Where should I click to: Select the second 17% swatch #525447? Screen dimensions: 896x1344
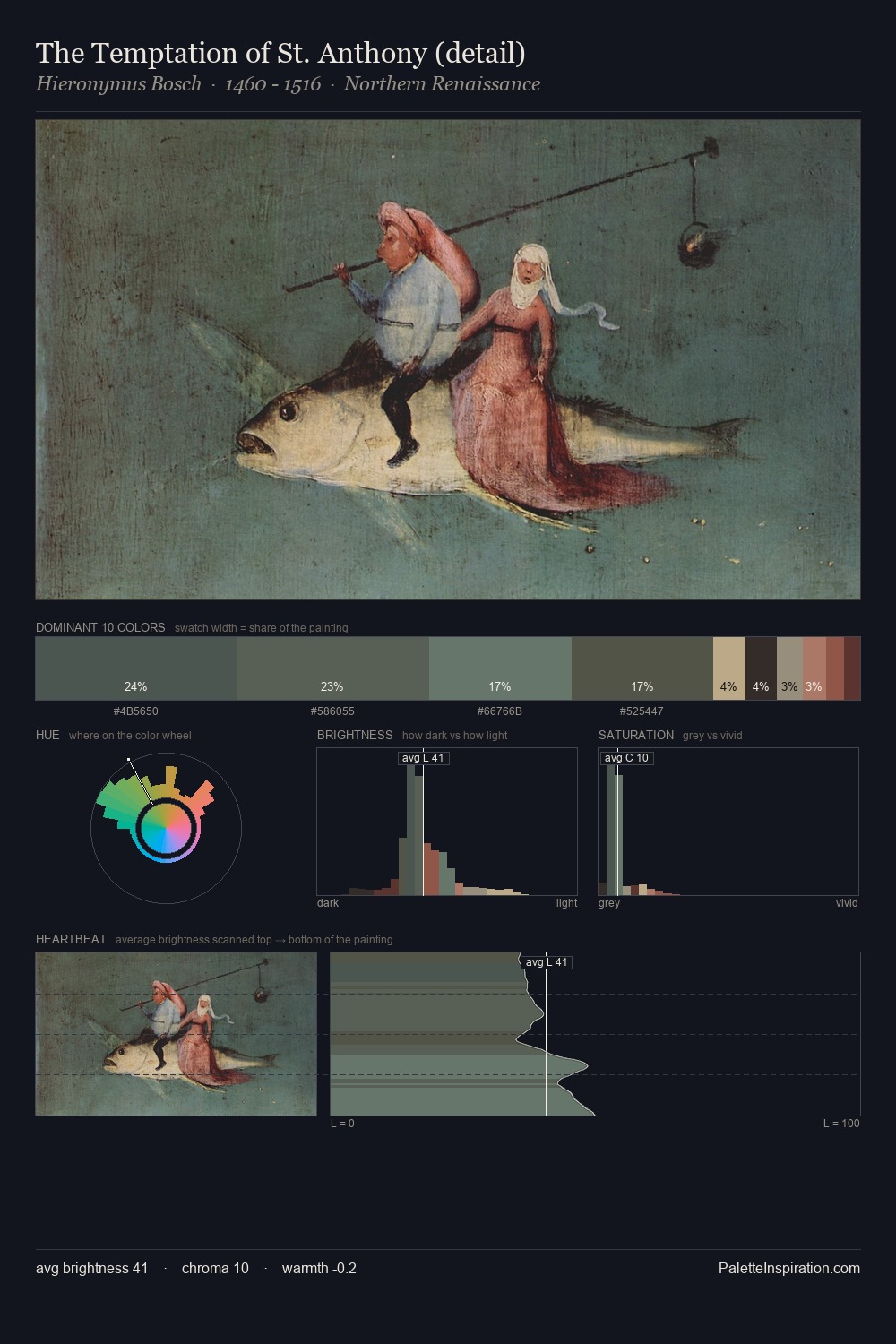click(x=642, y=668)
